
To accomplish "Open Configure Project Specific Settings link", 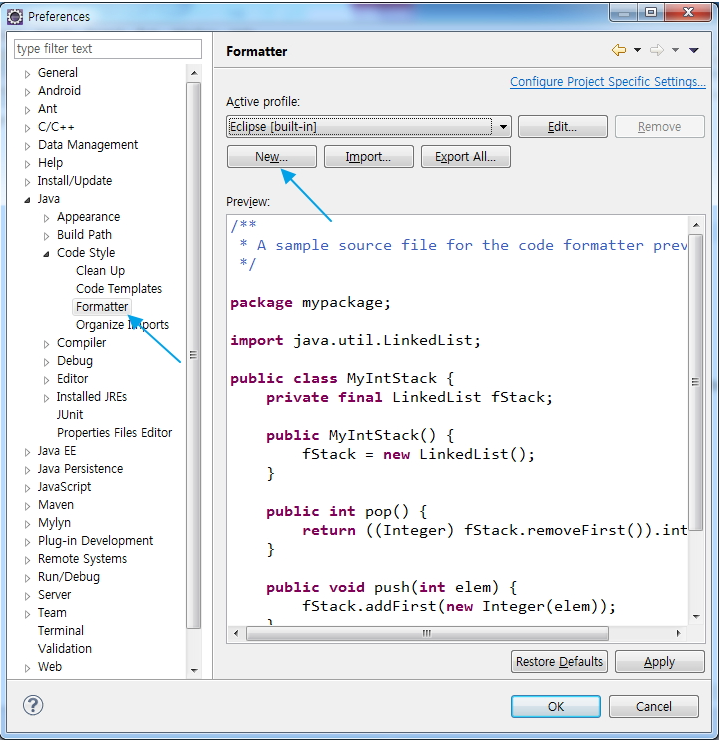I will pos(607,82).
